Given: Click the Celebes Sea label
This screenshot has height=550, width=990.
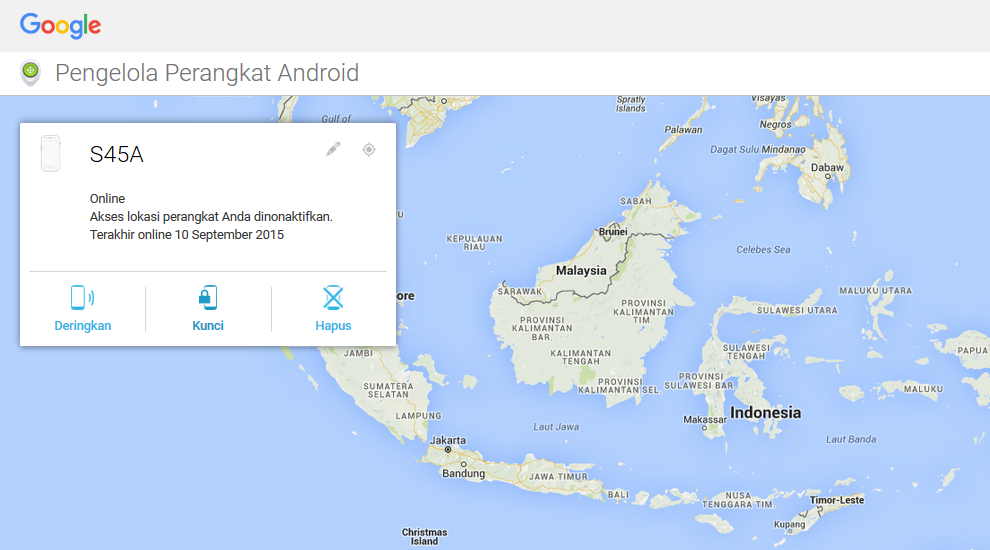Looking at the screenshot, I should pyautogui.click(x=763, y=249).
